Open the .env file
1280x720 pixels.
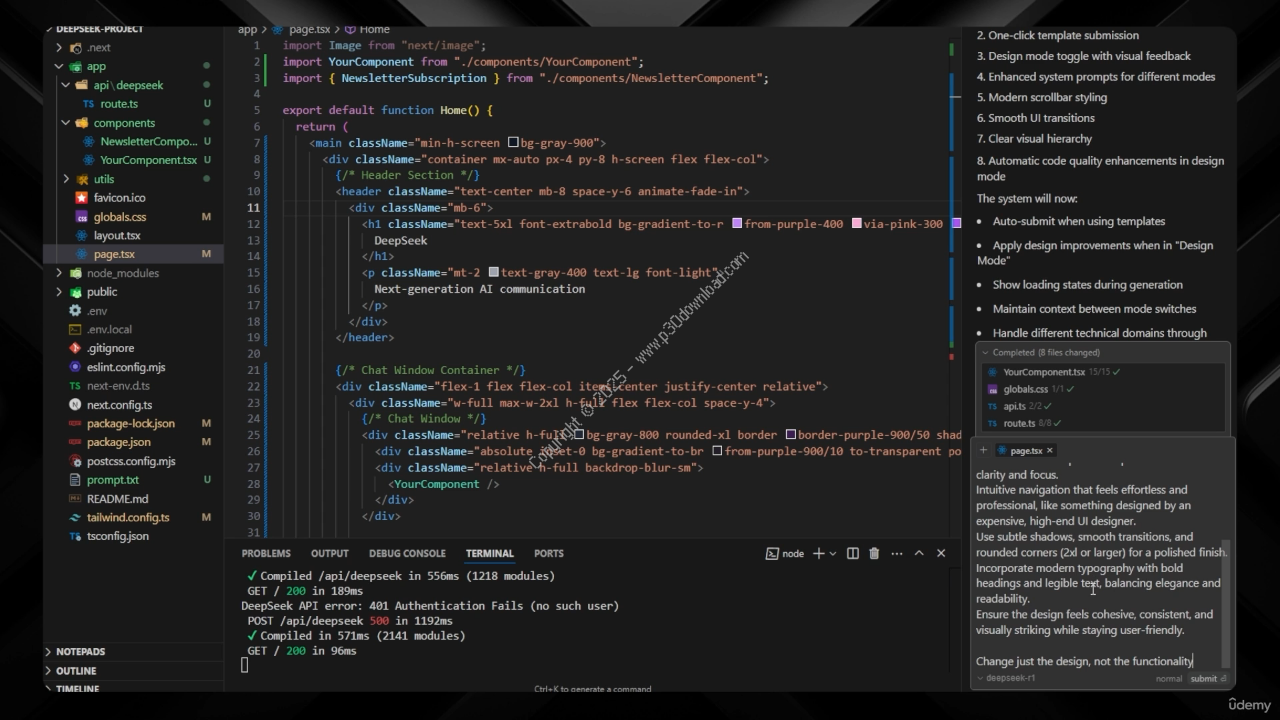pyautogui.click(x=97, y=311)
